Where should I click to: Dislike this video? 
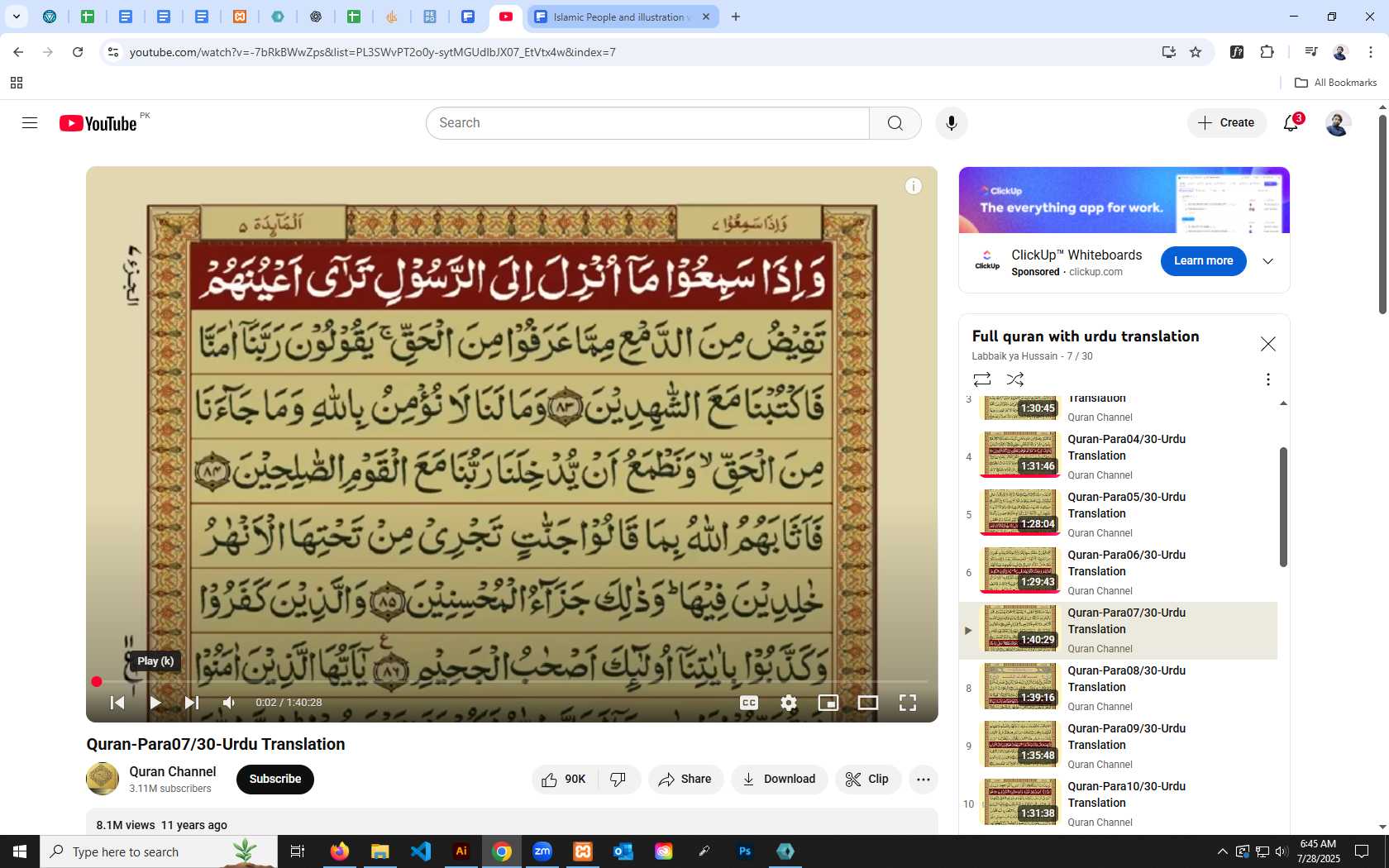click(x=618, y=780)
